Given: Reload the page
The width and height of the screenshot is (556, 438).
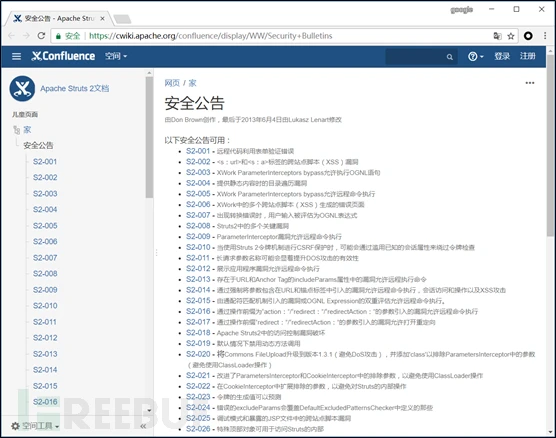Looking at the screenshot, I should pyautogui.click(x=41, y=36).
